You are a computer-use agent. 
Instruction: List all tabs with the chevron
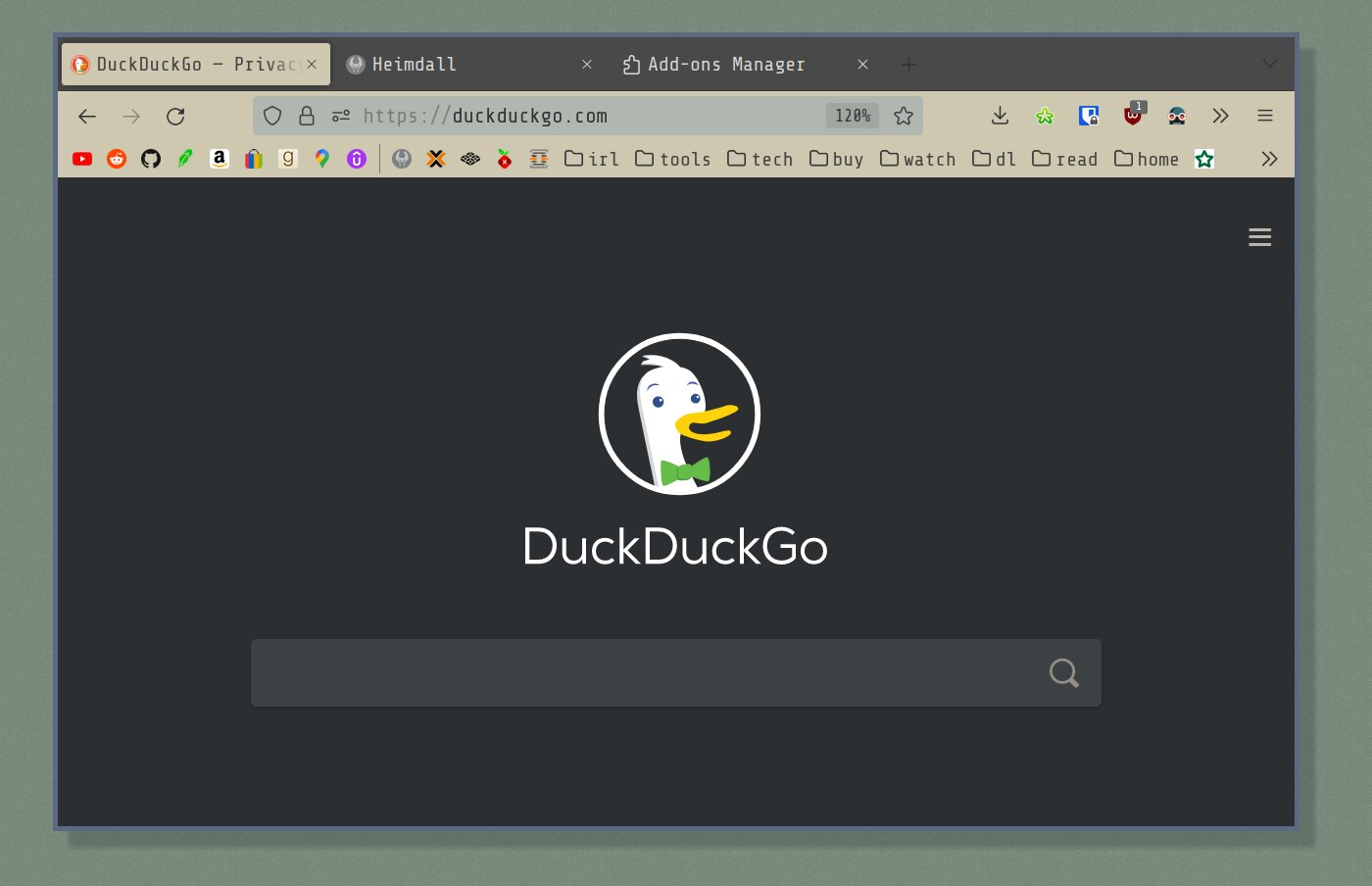[x=1269, y=64]
